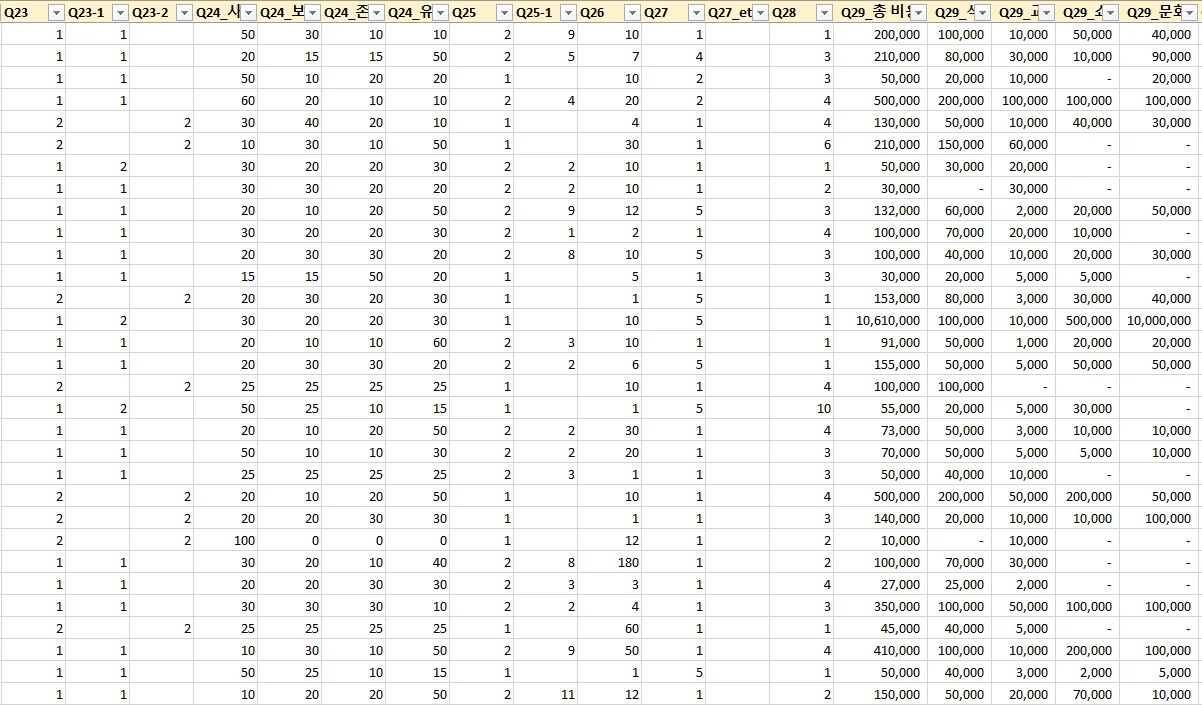Expand the Q25-1 filter arrow
Image resolution: width=1202 pixels, height=705 pixels.
pyautogui.click(x=569, y=13)
